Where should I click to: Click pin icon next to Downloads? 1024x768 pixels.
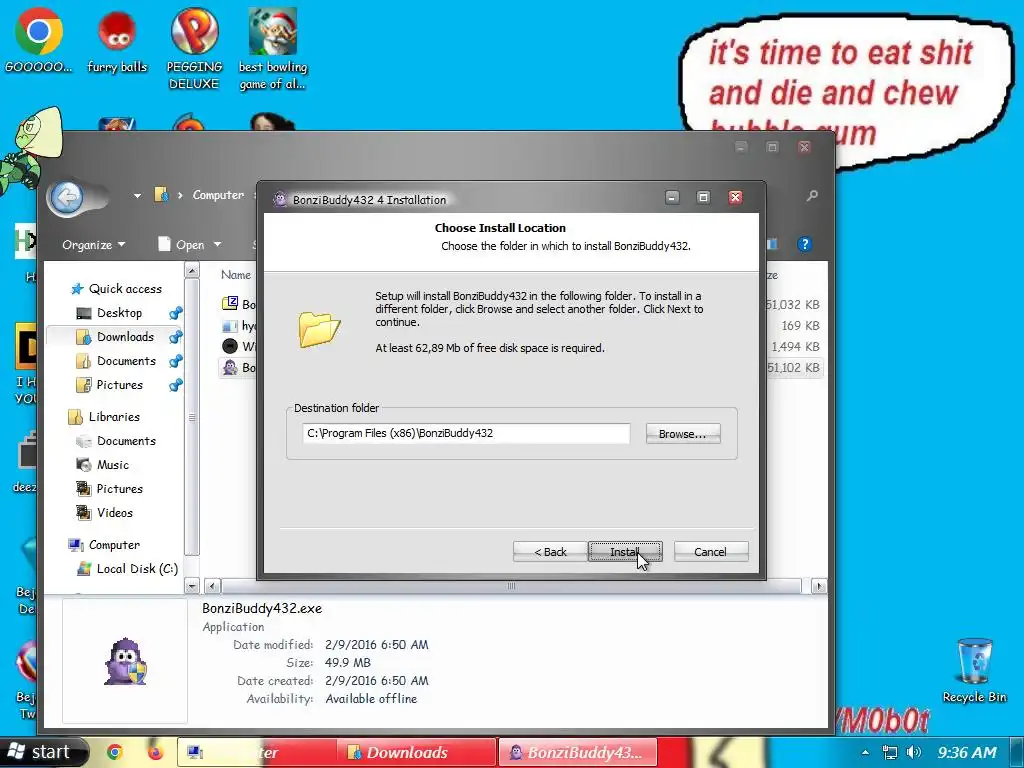coord(175,337)
